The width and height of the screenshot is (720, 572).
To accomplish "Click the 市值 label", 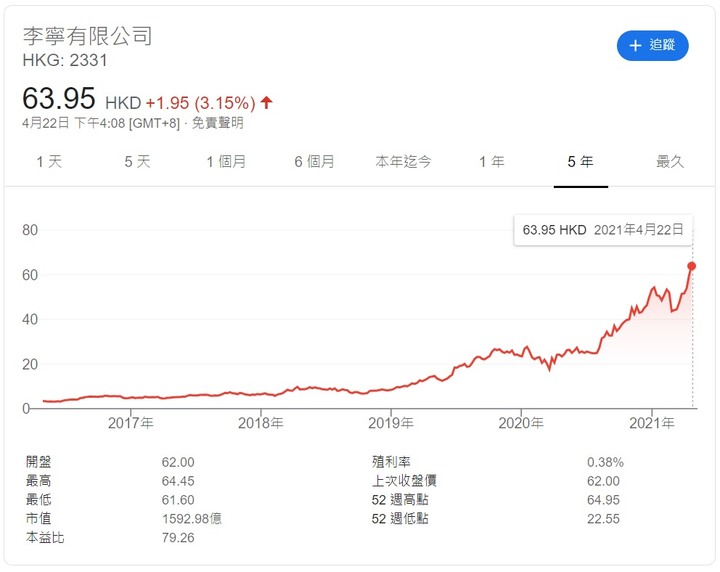I will pos(39,518).
